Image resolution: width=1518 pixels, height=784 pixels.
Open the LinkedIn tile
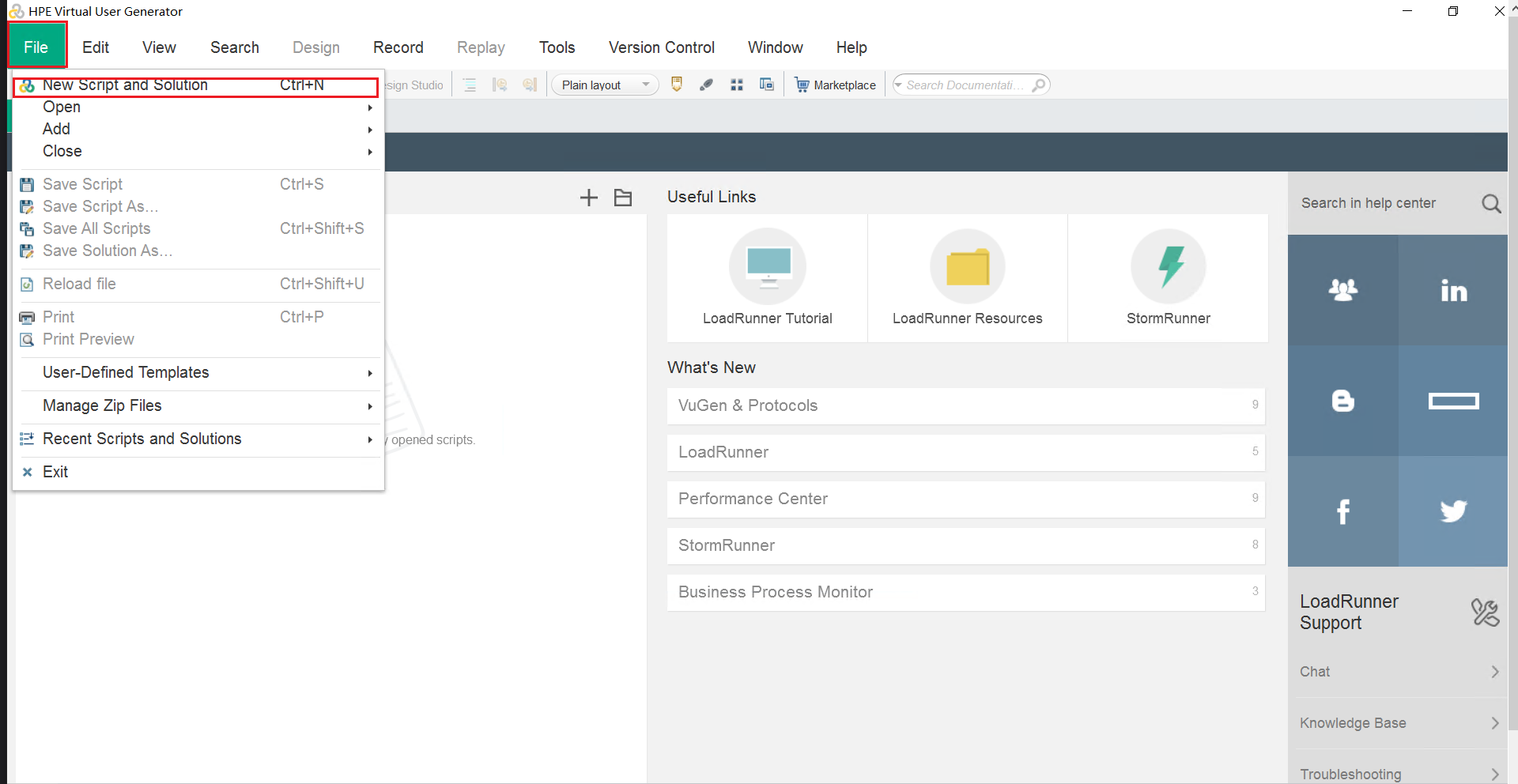pos(1453,290)
